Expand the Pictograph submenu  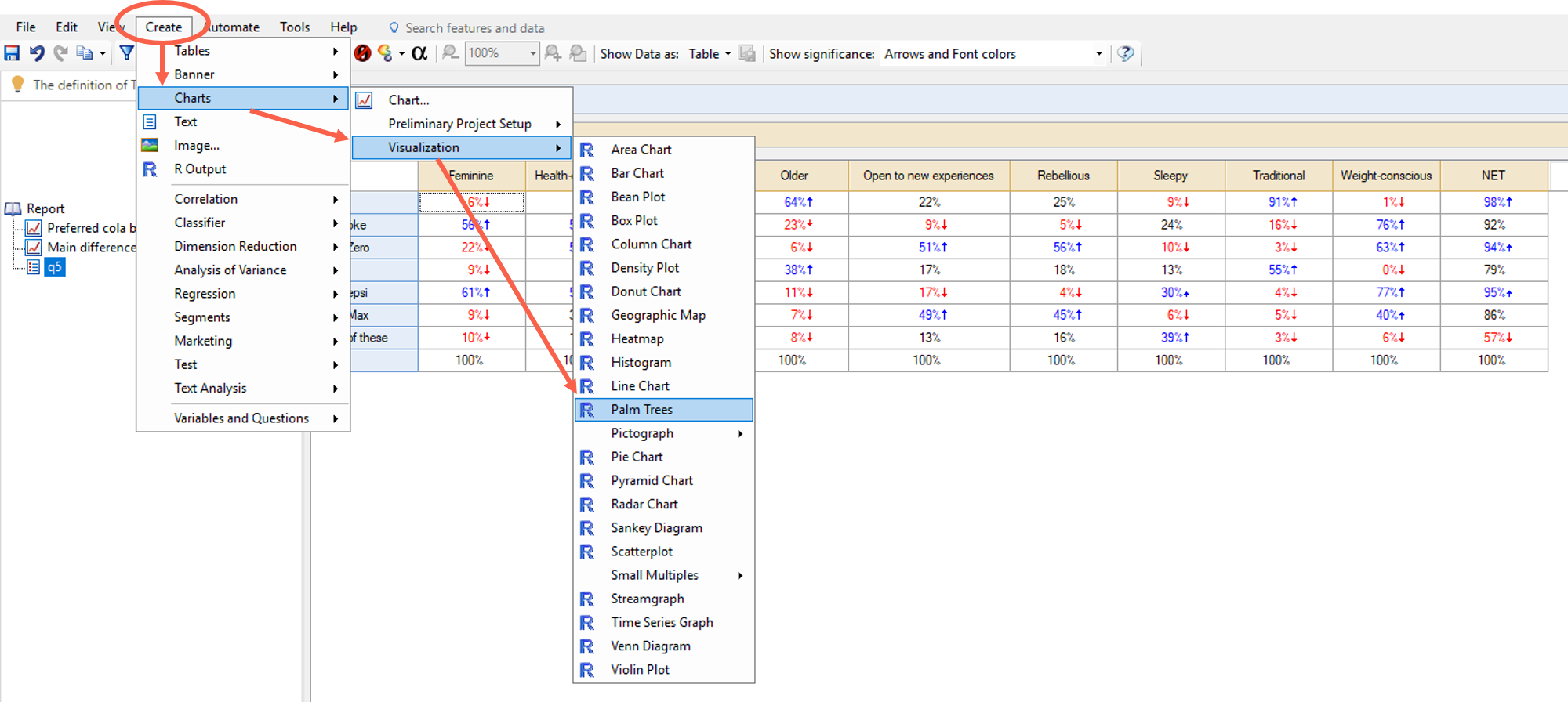click(664, 433)
